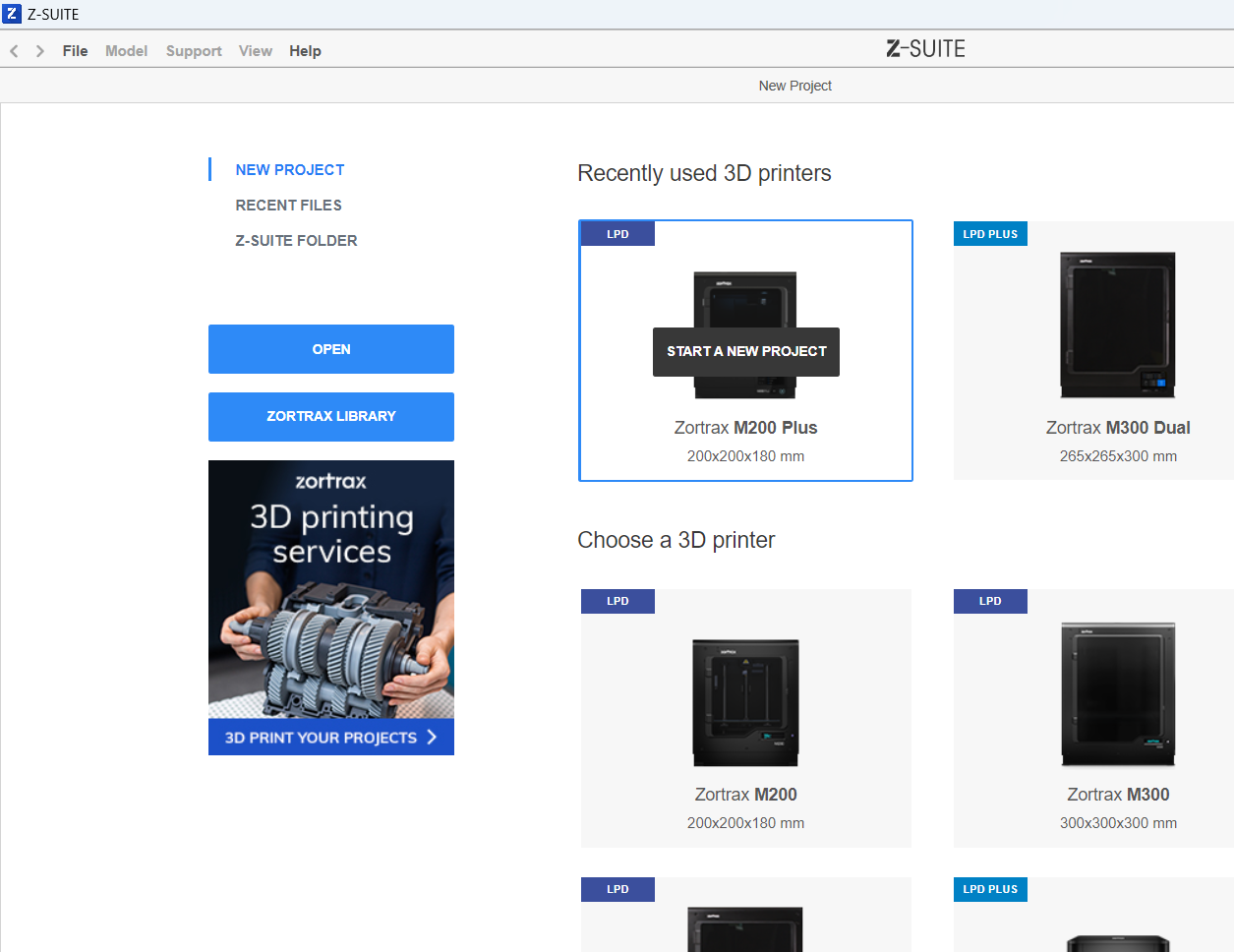Click the Recently used 3D printers heading
Screen dimensions: 1234x952
pos(704,173)
